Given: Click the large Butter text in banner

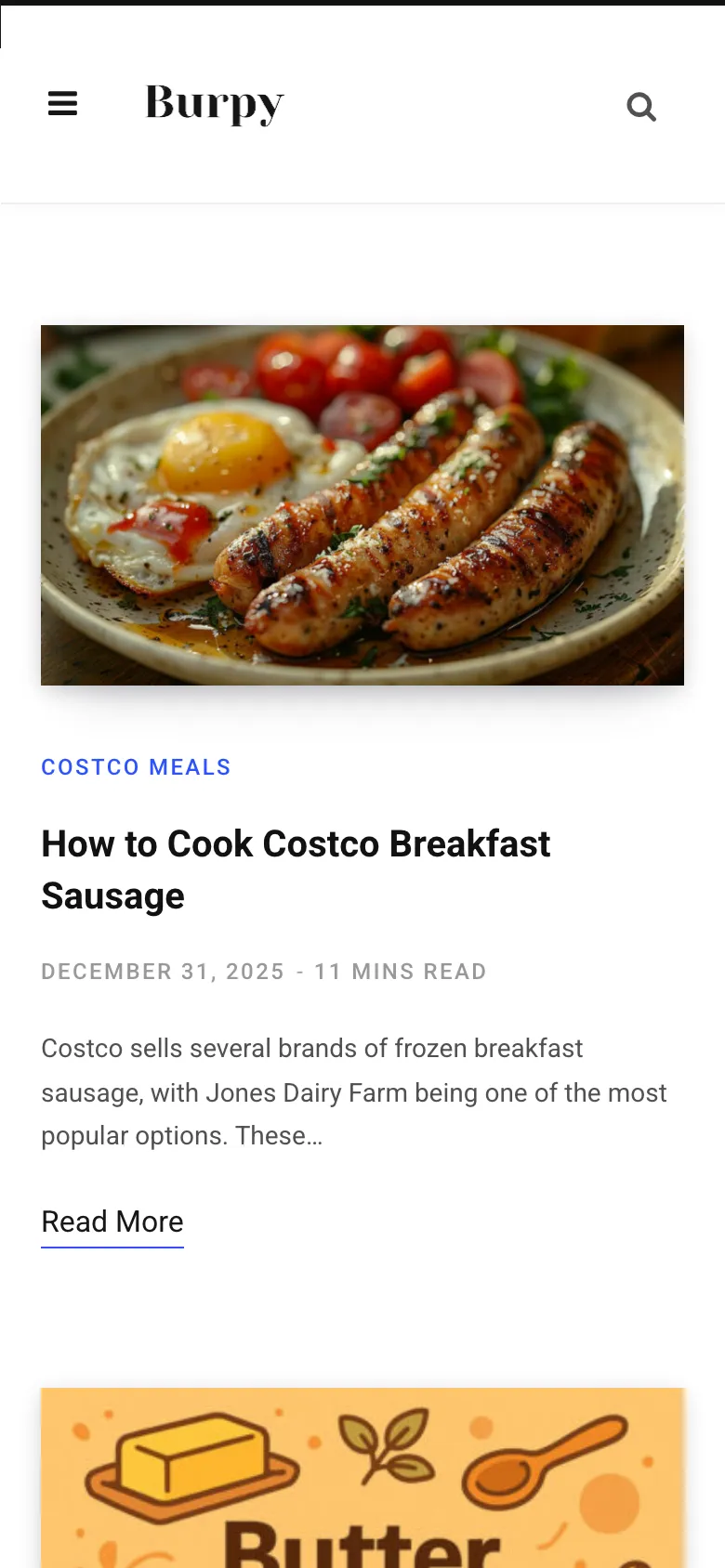Looking at the screenshot, I should coord(362,1544).
